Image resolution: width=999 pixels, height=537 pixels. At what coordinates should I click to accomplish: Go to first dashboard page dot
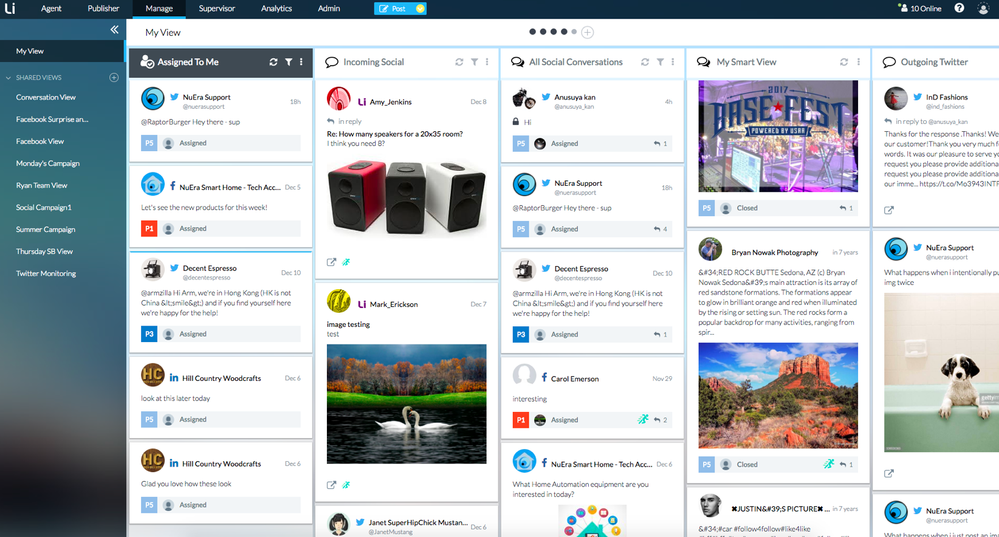(x=533, y=32)
